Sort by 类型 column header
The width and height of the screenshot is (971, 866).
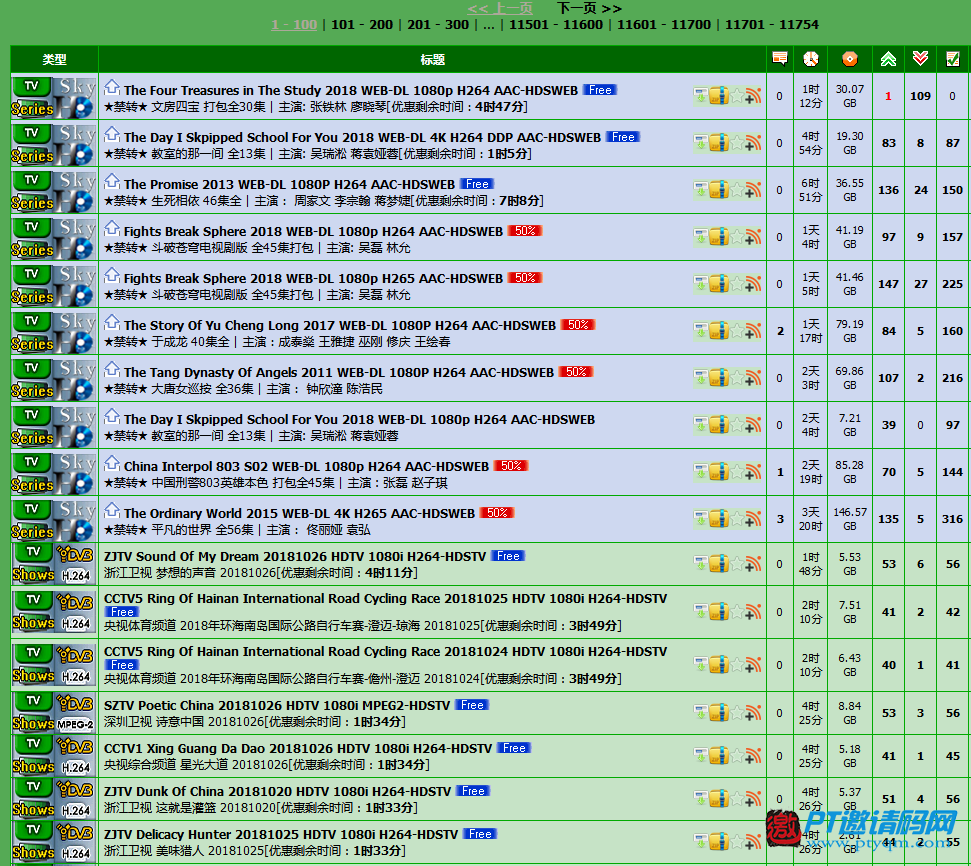coord(54,59)
